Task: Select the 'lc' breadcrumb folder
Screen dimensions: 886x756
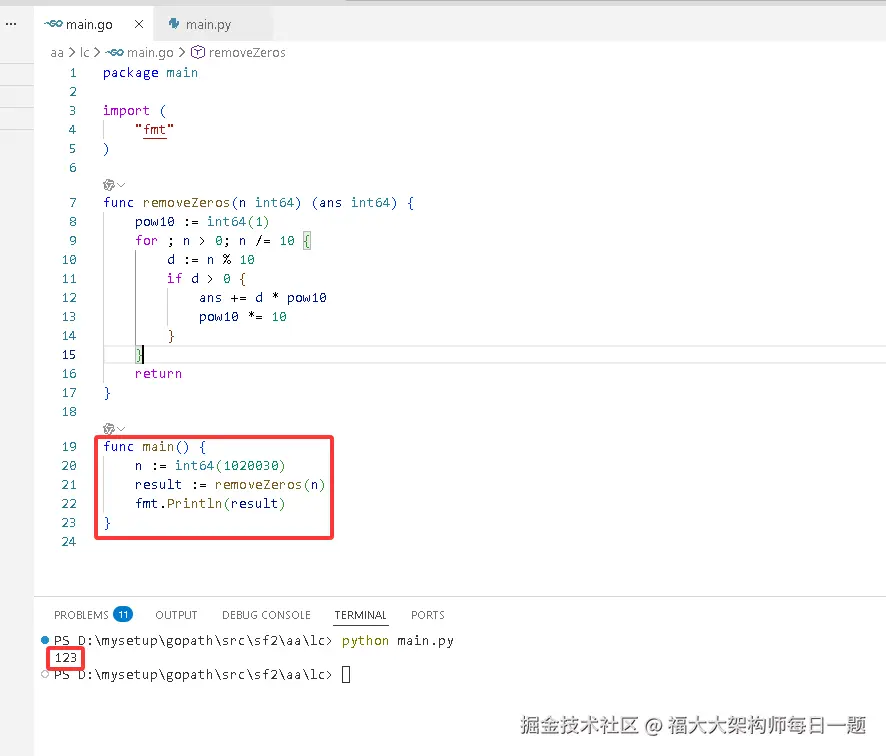Action: click(85, 53)
